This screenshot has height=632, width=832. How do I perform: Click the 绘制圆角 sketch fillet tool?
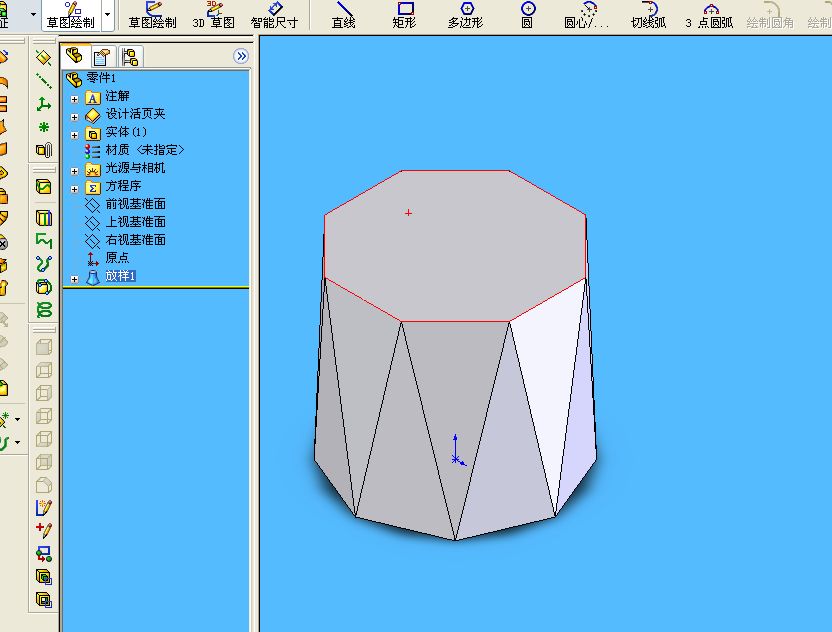point(770,15)
